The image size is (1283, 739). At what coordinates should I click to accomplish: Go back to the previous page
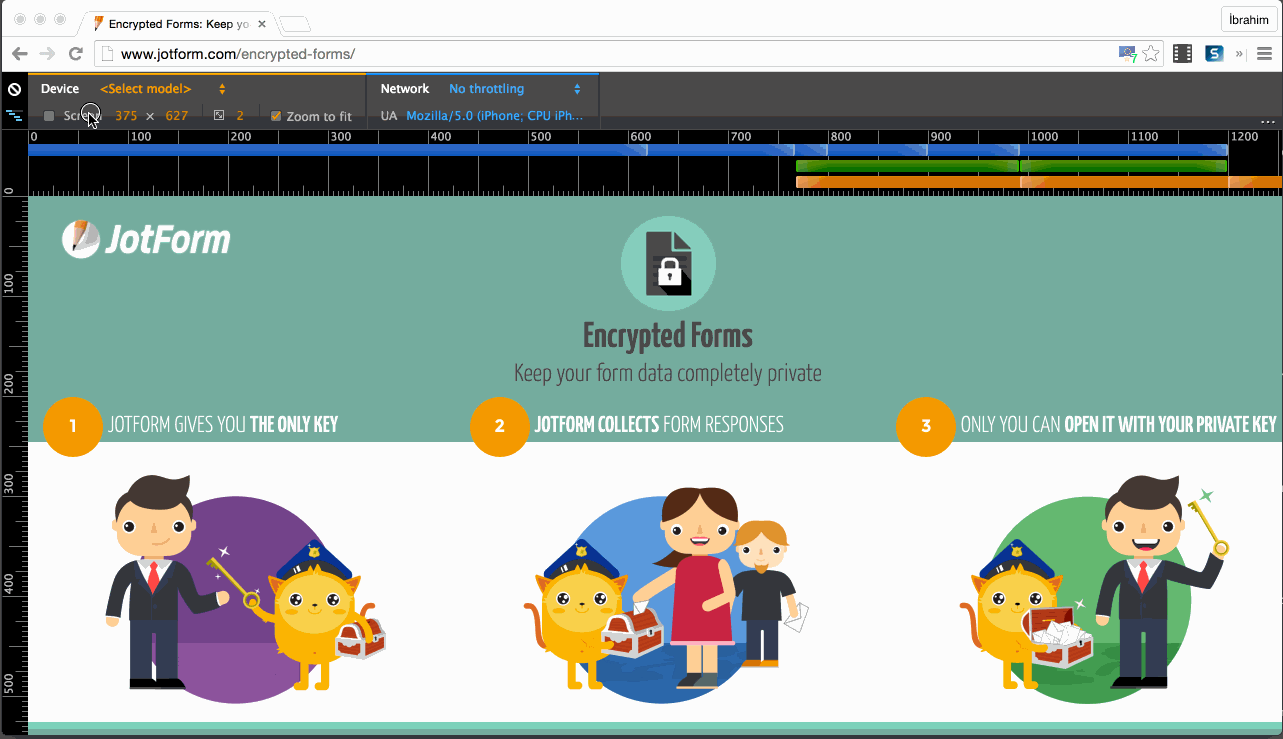point(20,54)
